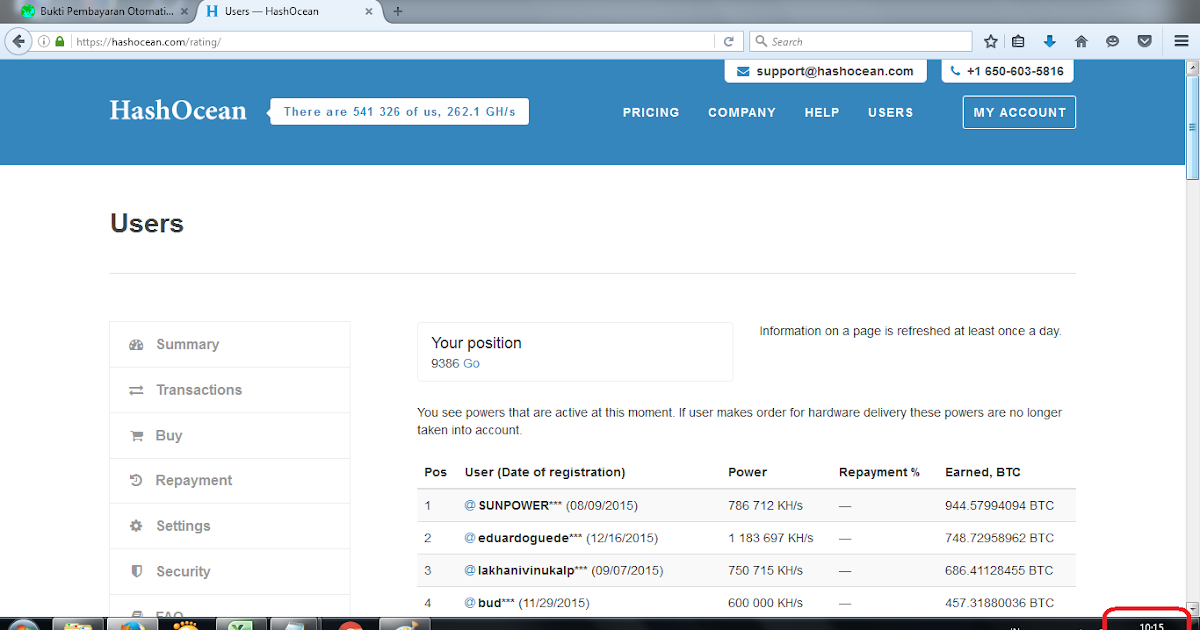Click the chat smiley toolbar icon
This screenshot has height=630, width=1200.
(1112, 42)
